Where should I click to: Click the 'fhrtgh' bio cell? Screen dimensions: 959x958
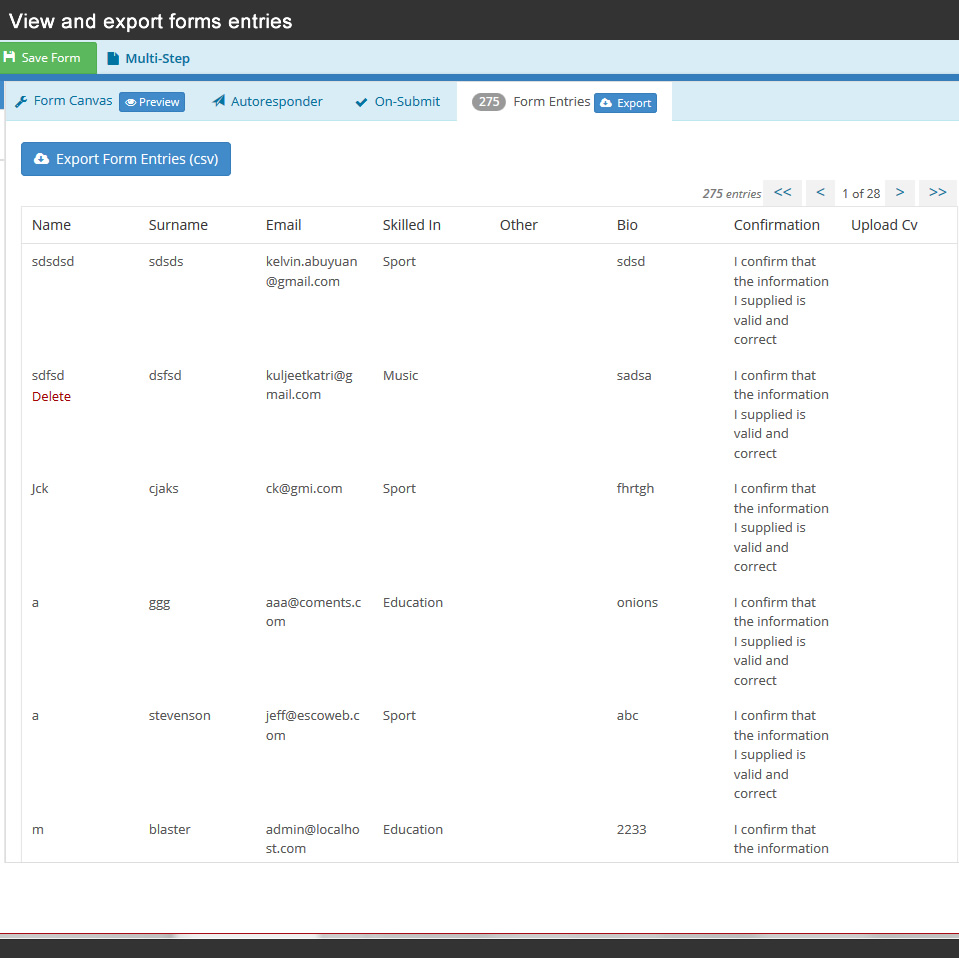coord(635,489)
